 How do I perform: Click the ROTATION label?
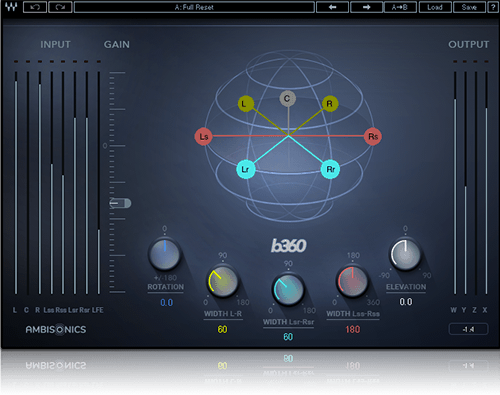pos(166,287)
